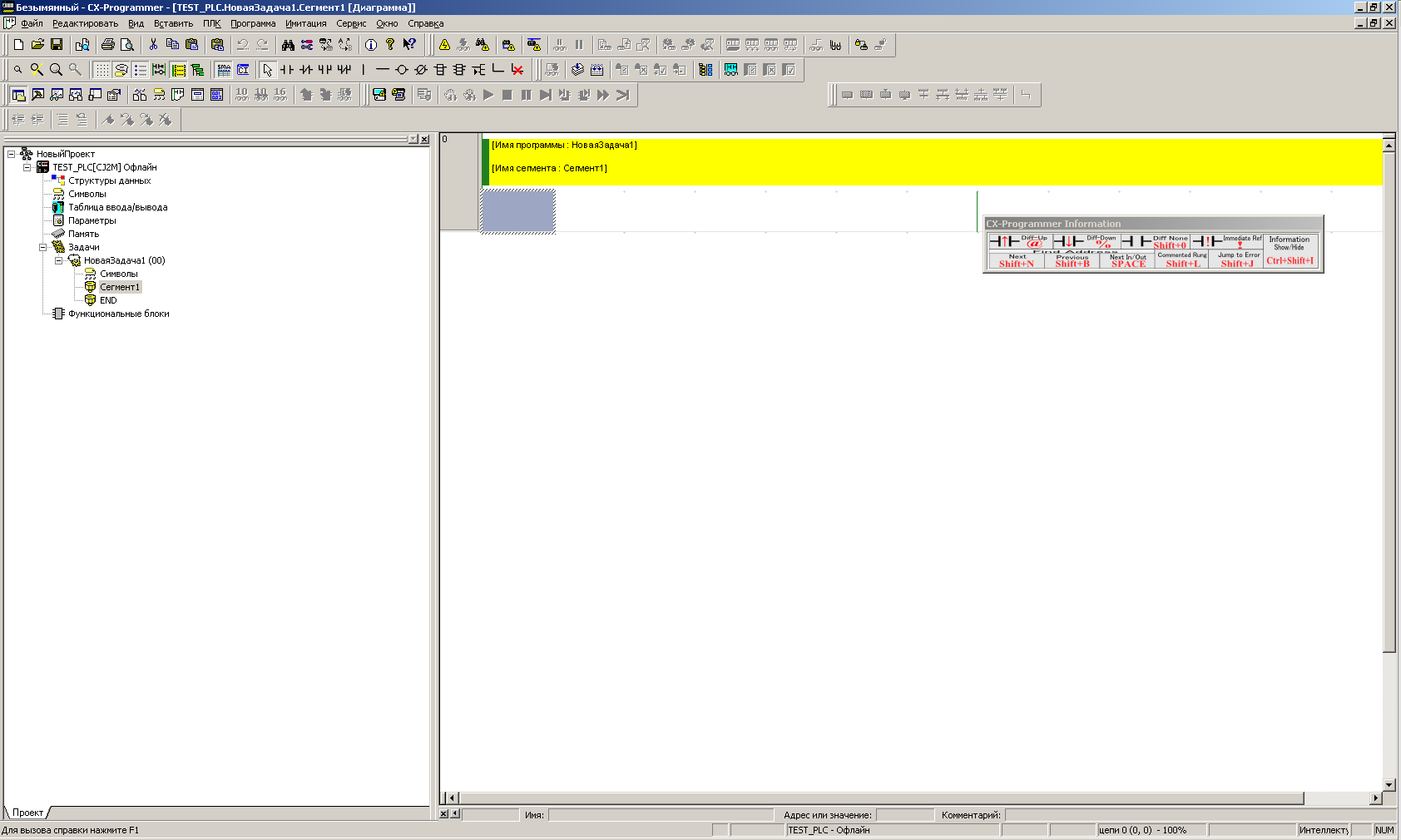This screenshot has height=840, width=1401.
Task: Toggle the ladder grid display
Action: [x=101, y=70]
